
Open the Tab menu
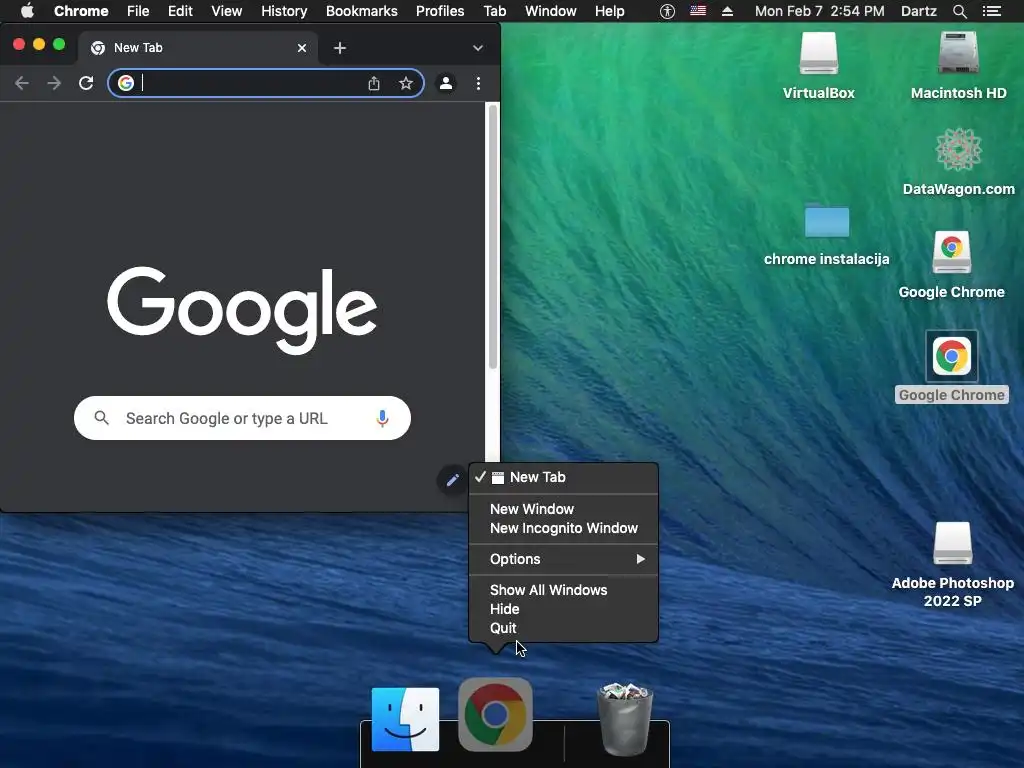tap(494, 11)
